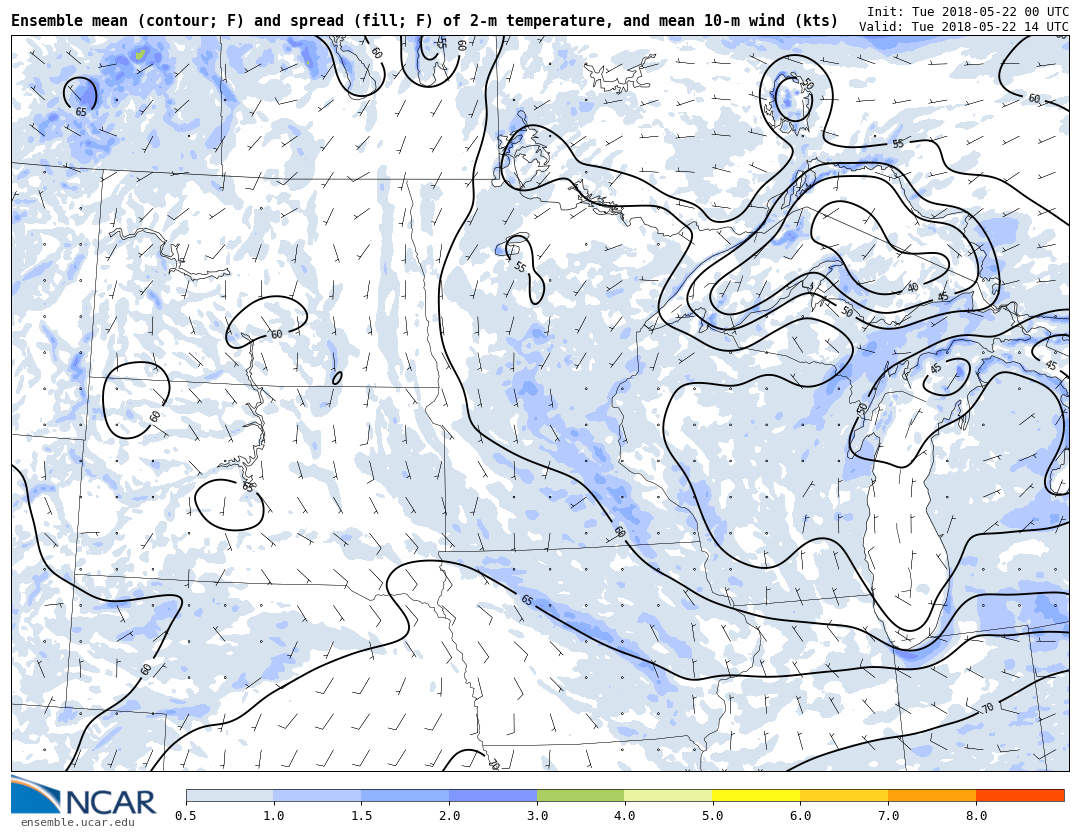Click the 1.5 colorbar tick label
1080x834 pixels.
click(362, 816)
